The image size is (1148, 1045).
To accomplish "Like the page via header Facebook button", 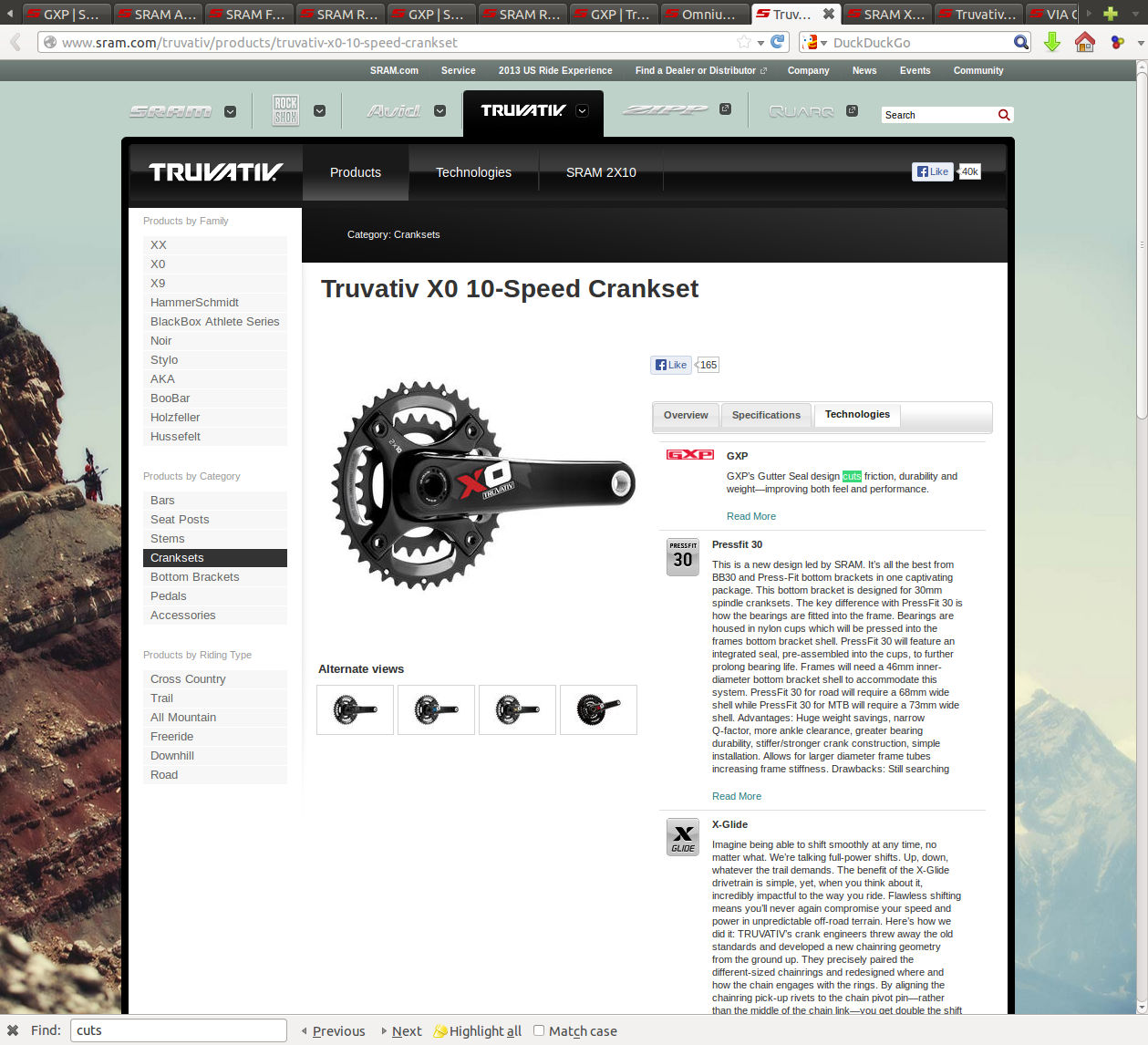I will (932, 171).
